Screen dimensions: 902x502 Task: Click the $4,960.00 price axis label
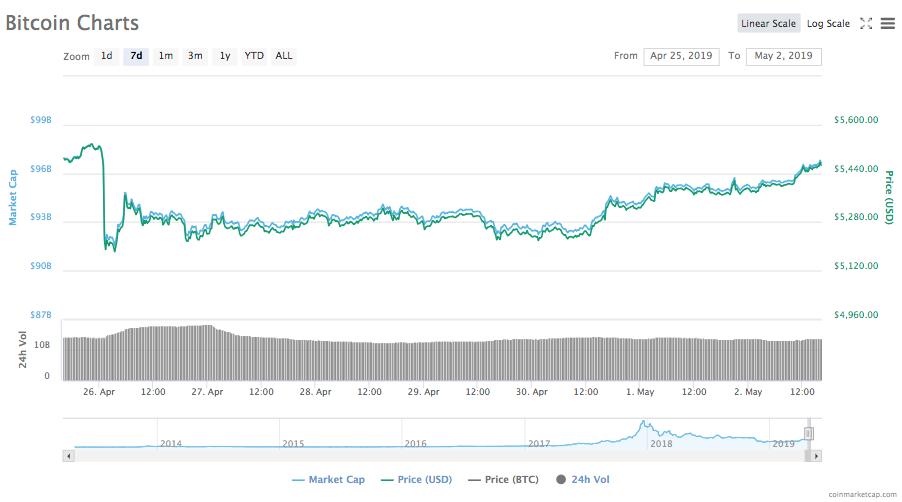856,315
